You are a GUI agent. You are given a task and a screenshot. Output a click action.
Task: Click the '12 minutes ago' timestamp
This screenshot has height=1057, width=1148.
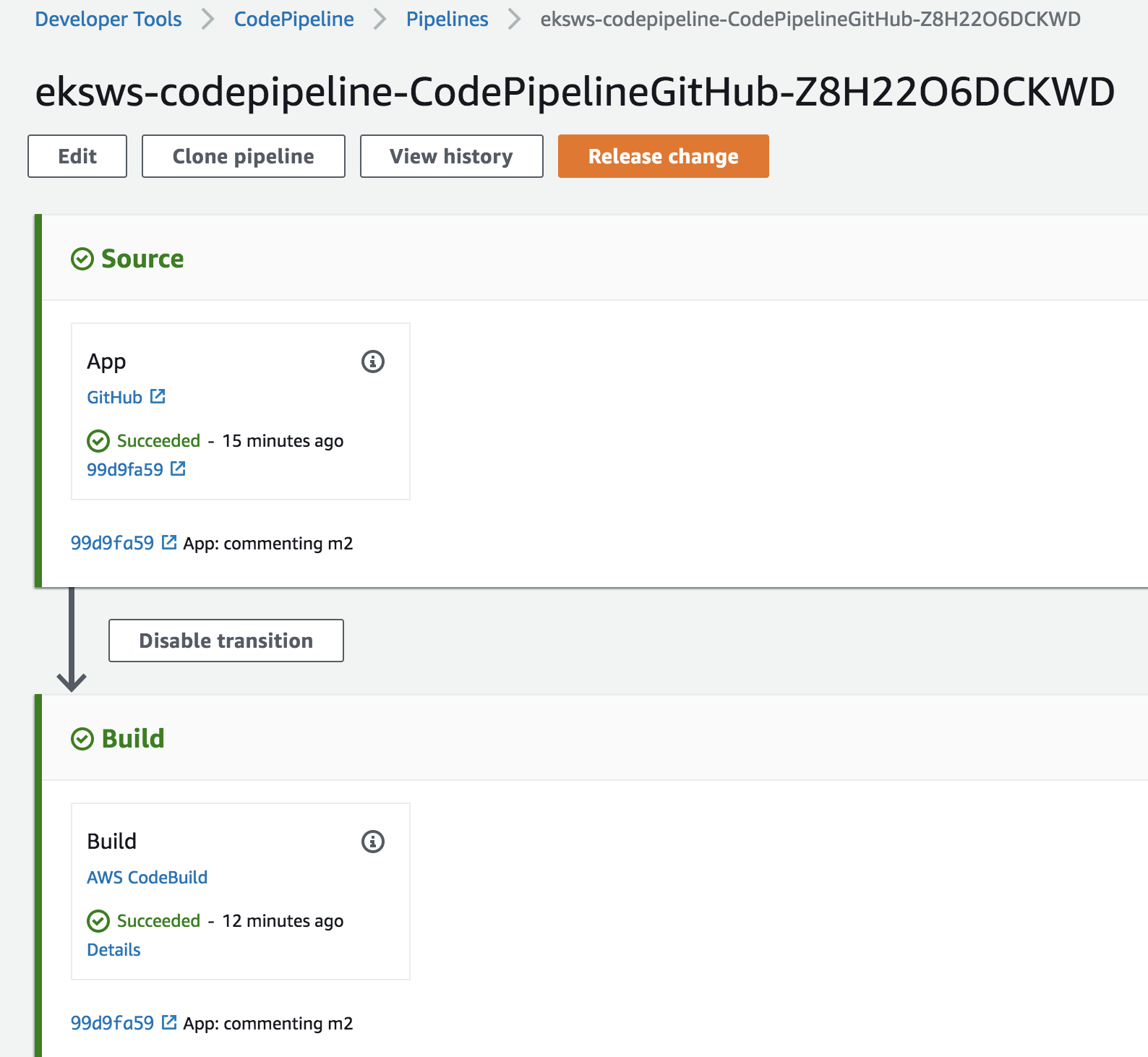click(283, 921)
